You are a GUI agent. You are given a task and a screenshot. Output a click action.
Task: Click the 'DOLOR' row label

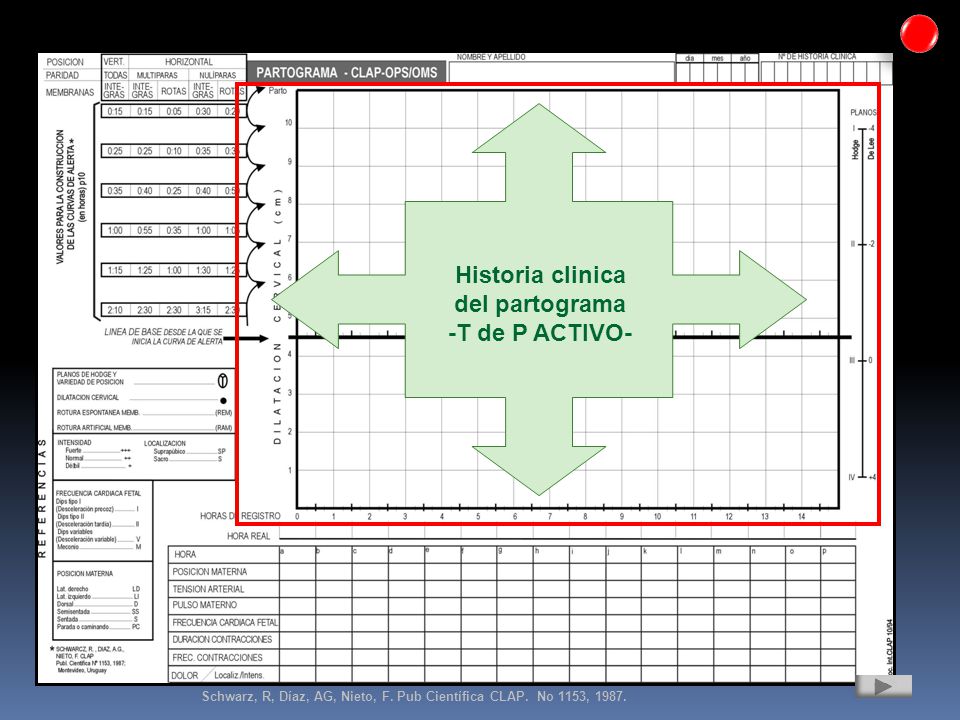[x=185, y=675]
